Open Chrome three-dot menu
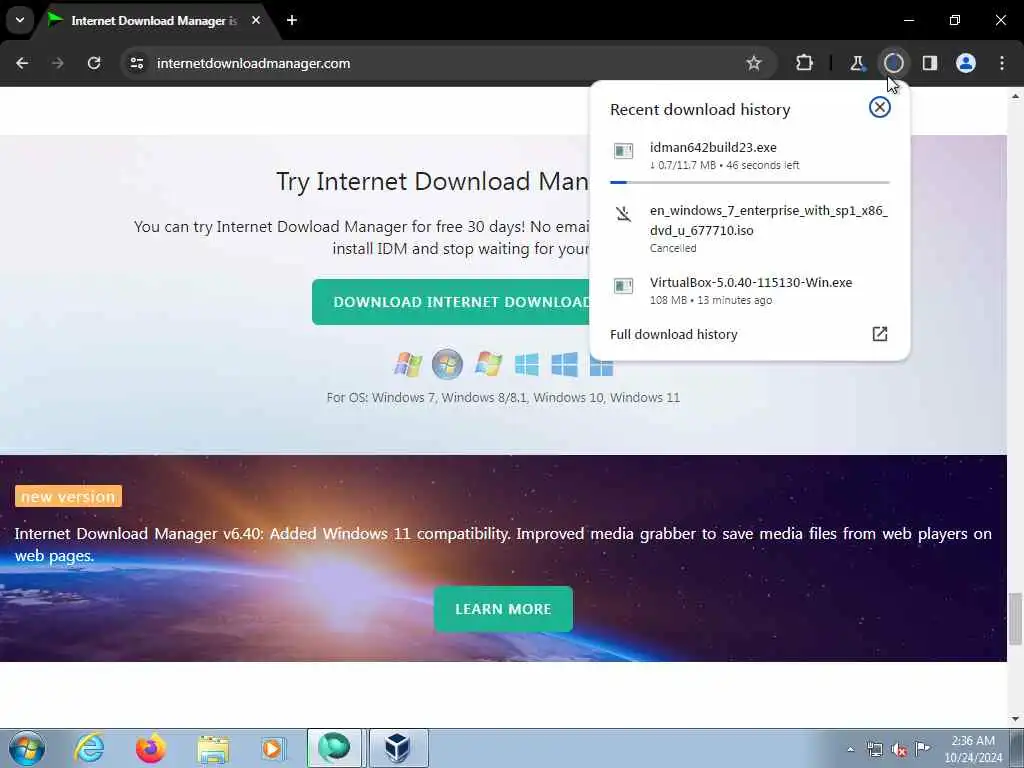Viewport: 1024px width, 768px height. (1002, 63)
